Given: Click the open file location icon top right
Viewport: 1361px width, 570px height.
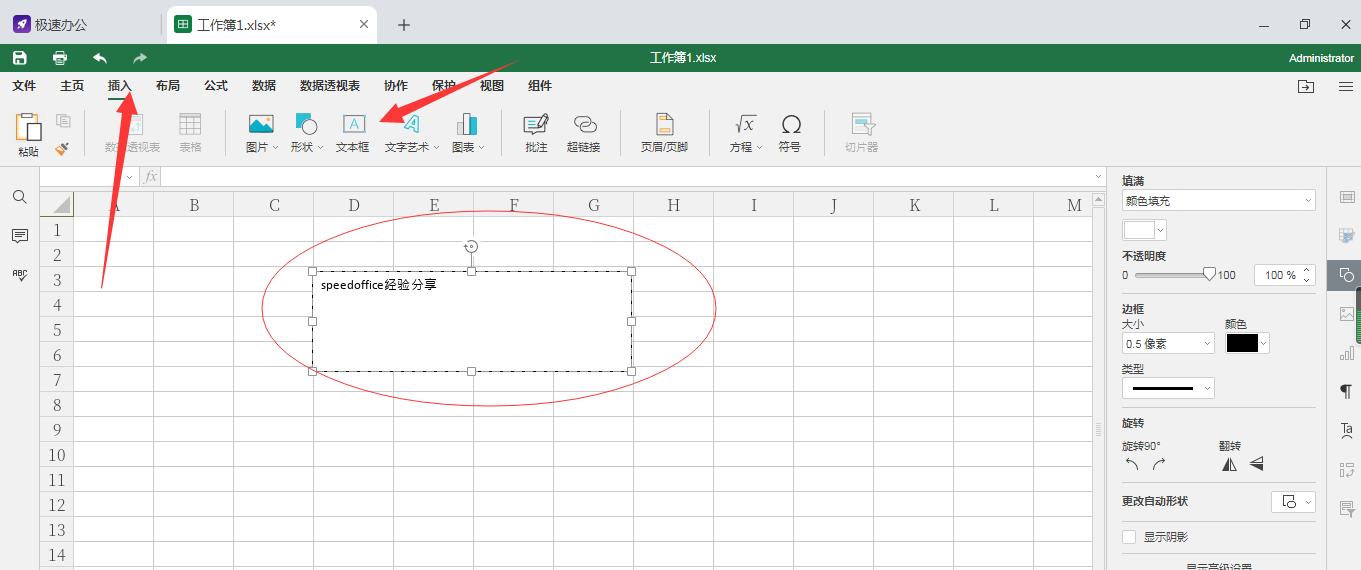Looking at the screenshot, I should point(1306,87).
